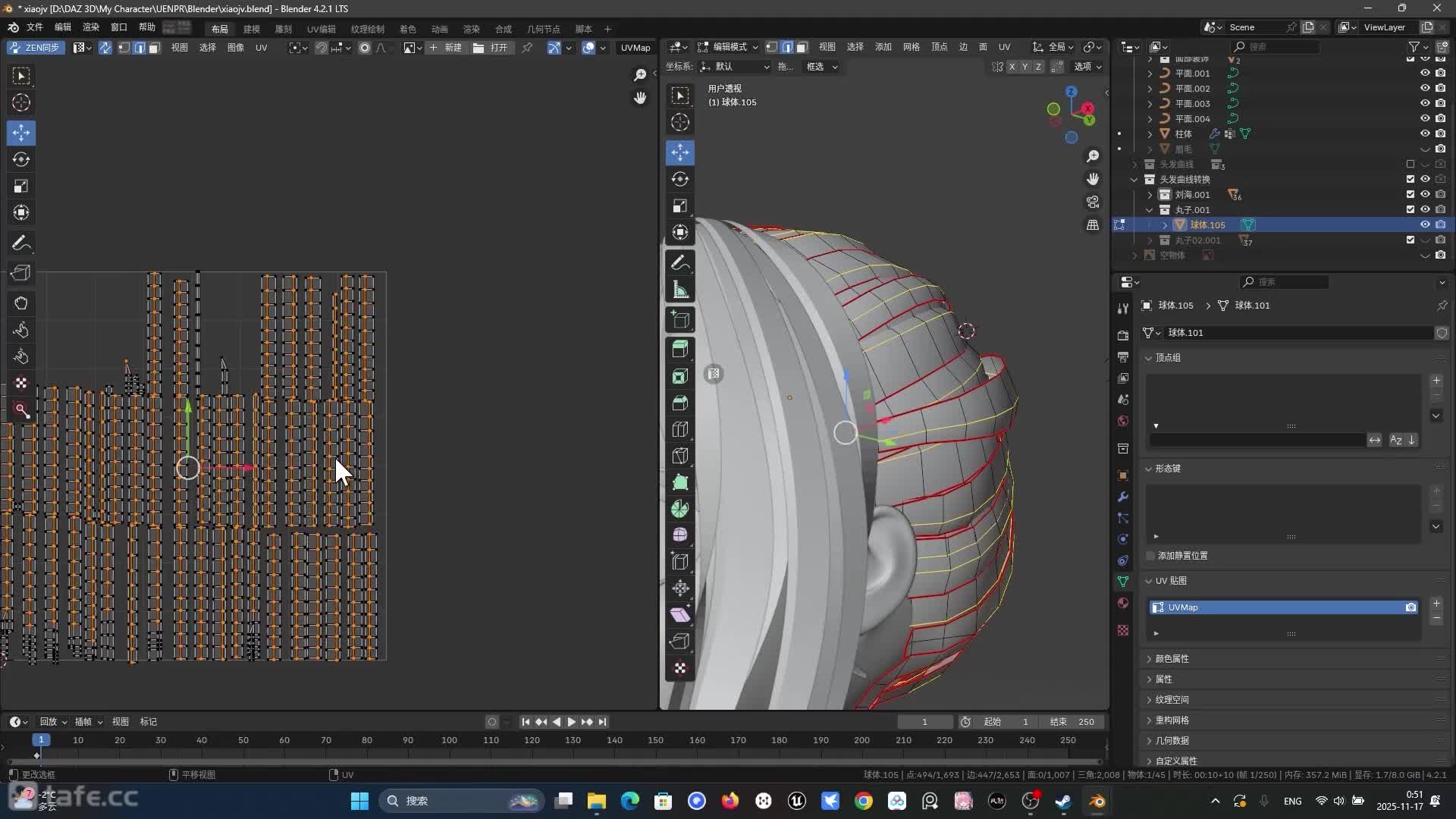1456x819 pixels.
Task: Toggle camera view button in viewport
Action: (x=1093, y=202)
